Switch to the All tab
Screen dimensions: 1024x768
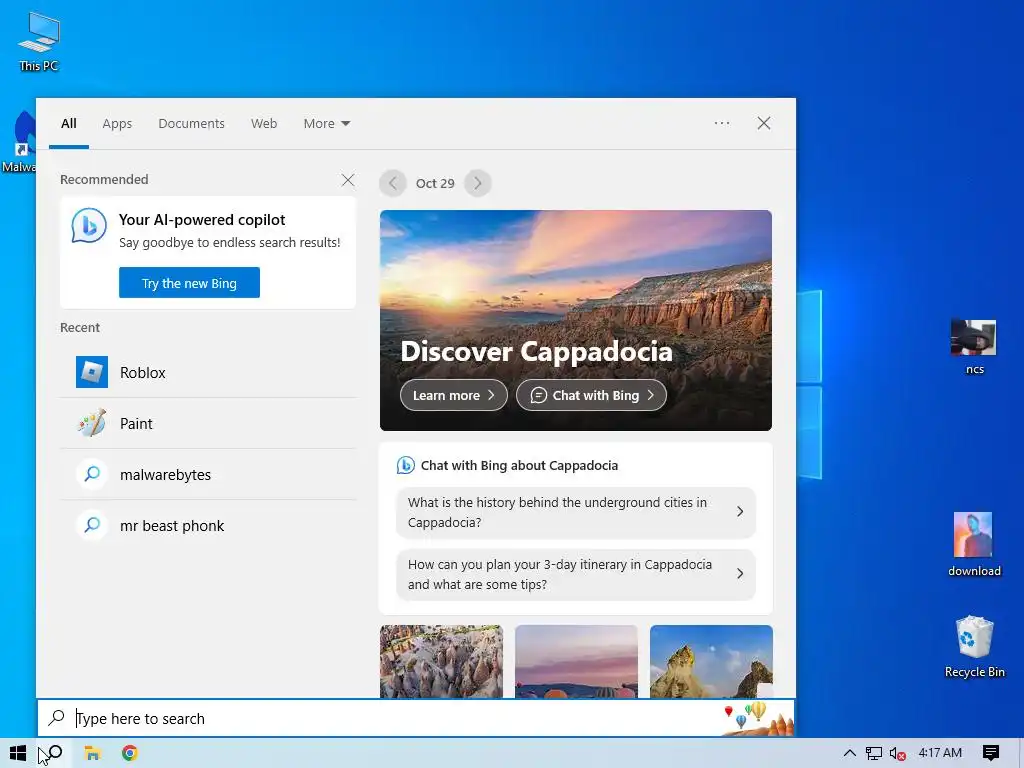(x=69, y=123)
